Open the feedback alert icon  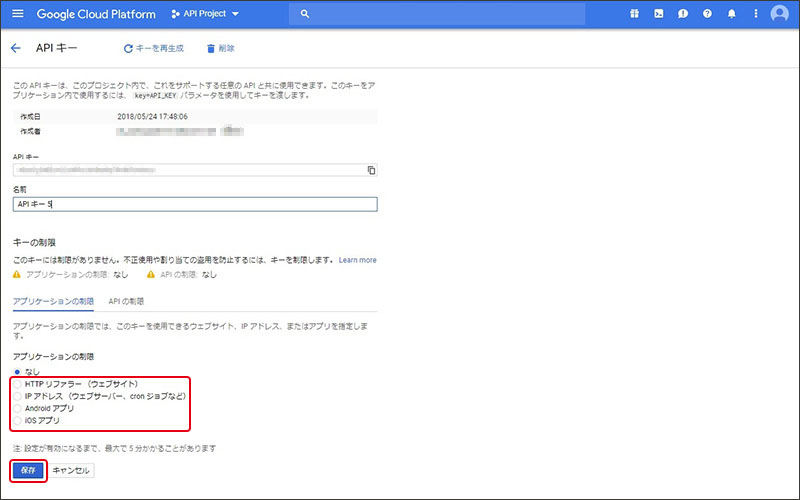tap(683, 14)
